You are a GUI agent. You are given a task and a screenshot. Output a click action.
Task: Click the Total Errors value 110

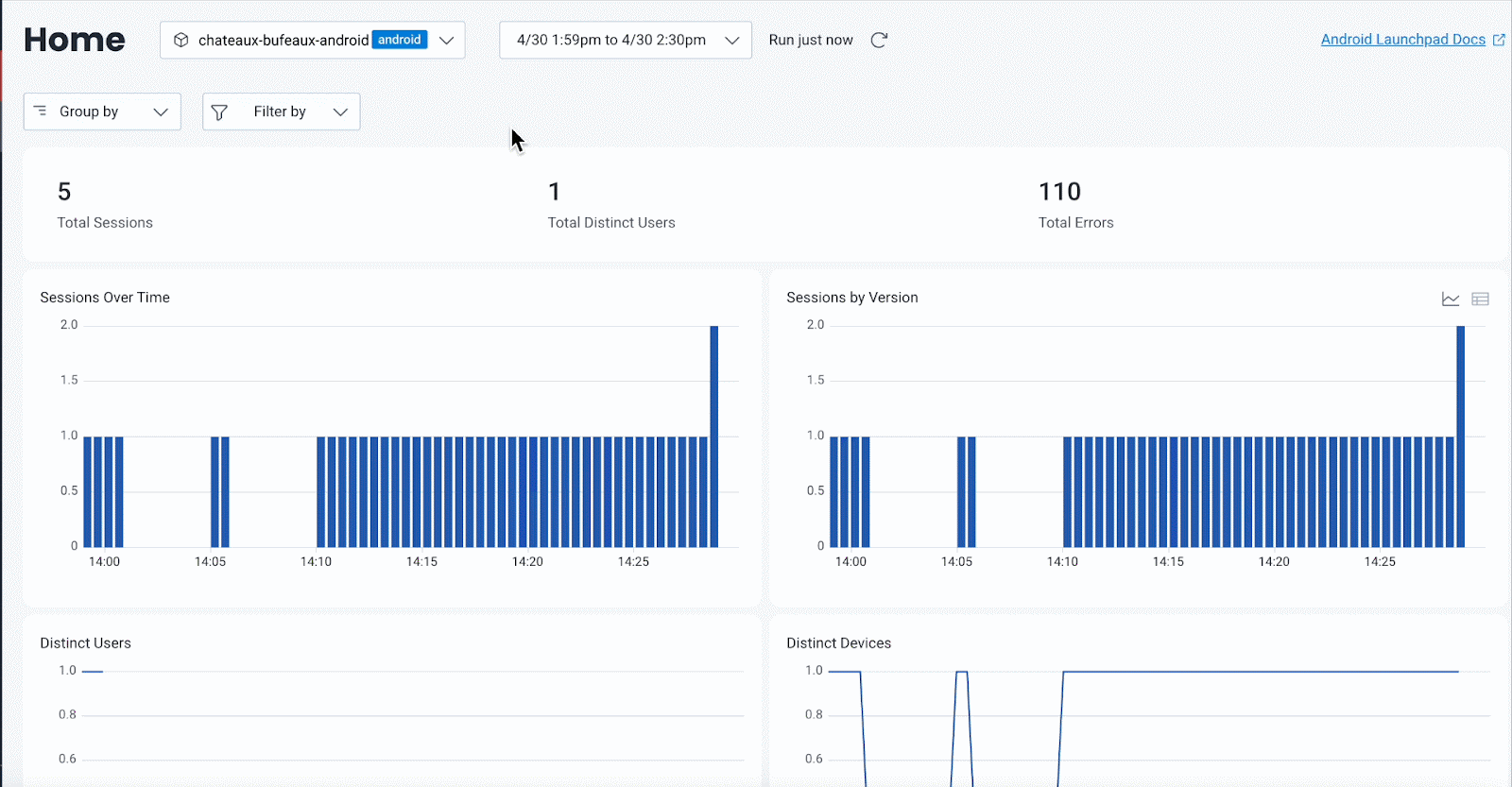click(1059, 192)
